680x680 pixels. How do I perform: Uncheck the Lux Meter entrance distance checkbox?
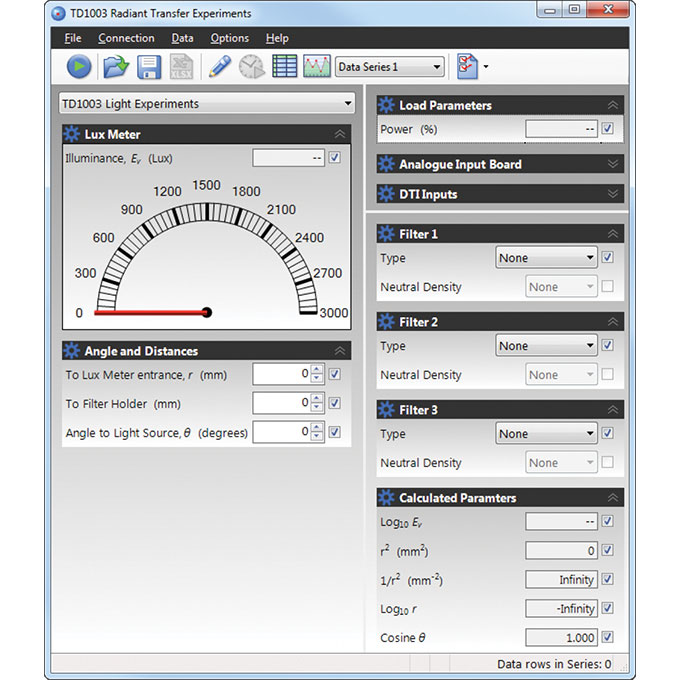coord(334,374)
